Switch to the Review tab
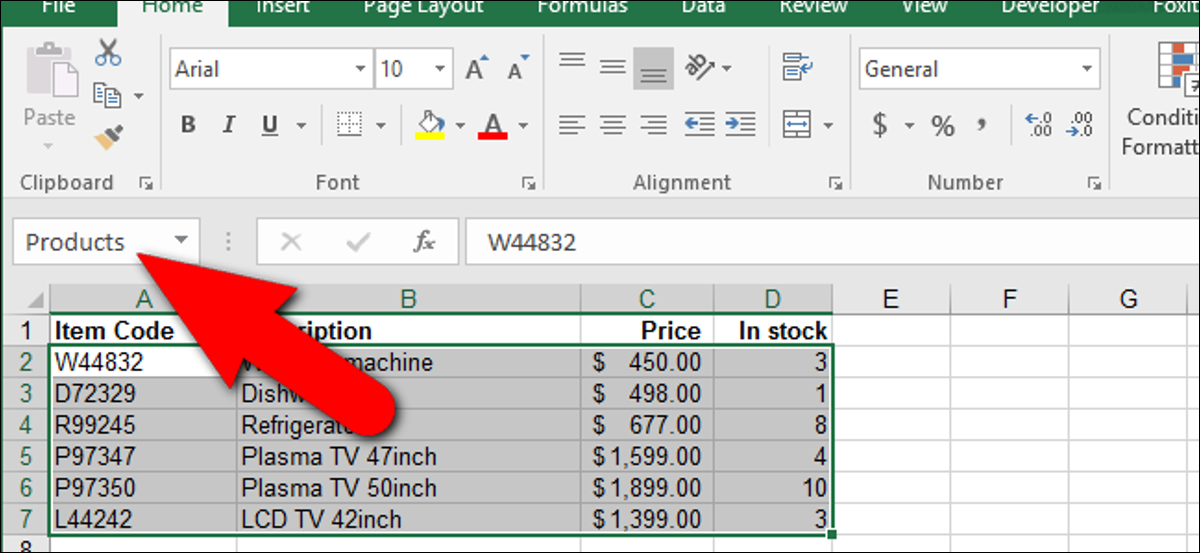This screenshot has height=553, width=1200. (813, 7)
